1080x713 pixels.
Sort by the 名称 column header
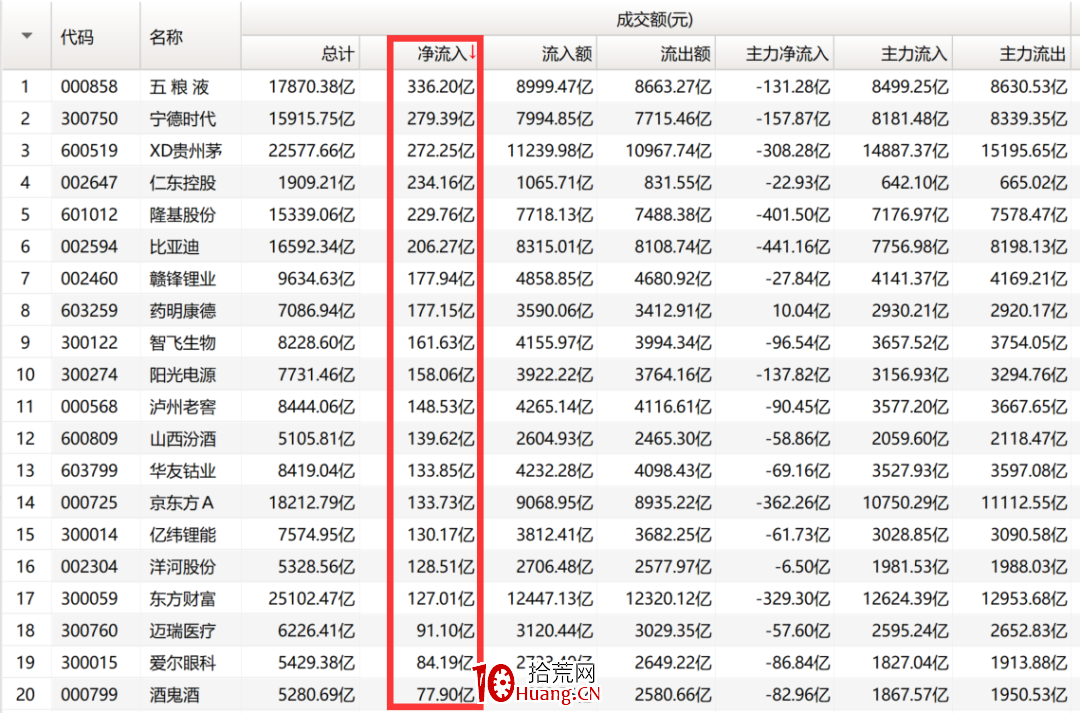pos(166,37)
